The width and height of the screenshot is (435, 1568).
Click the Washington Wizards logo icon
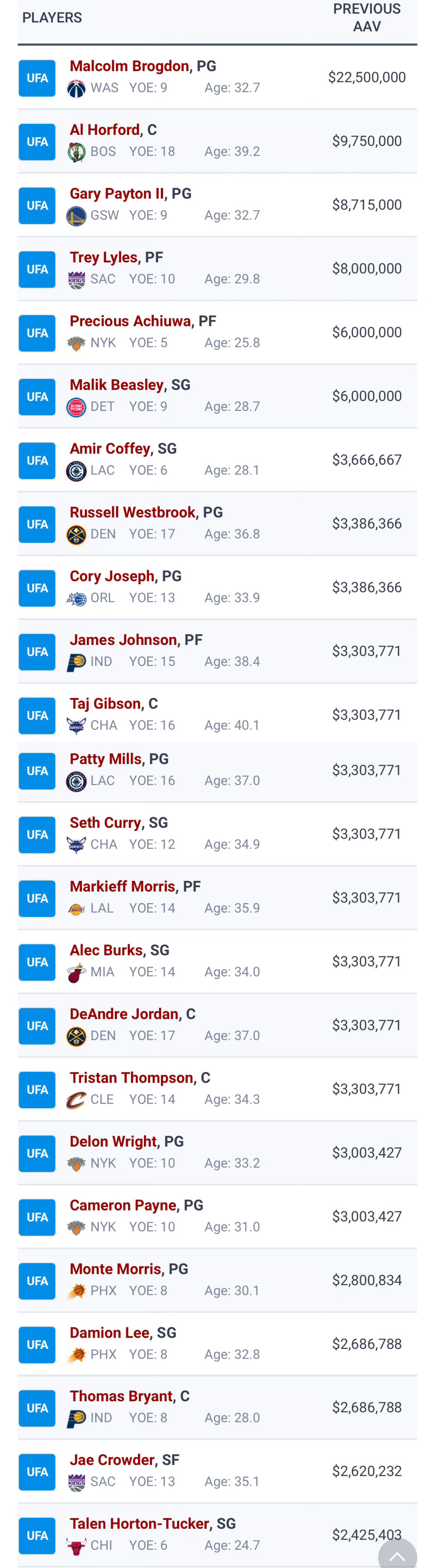[x=76, y=88]
